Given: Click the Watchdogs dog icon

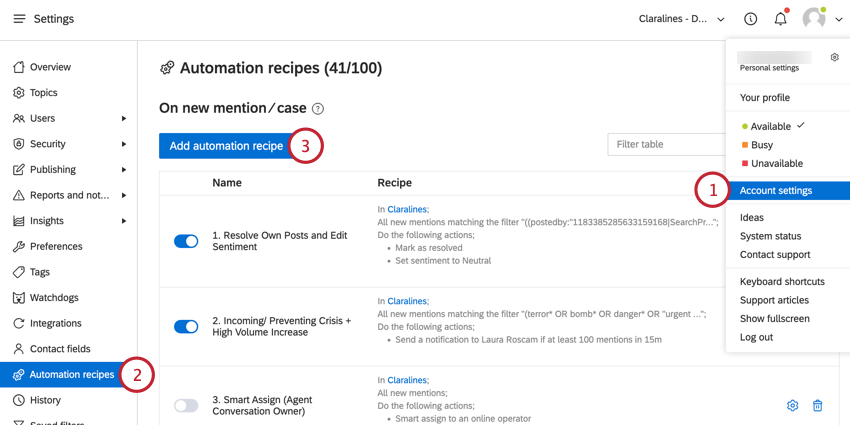Looking at the screenshot, I should click(x=19, y=298).
